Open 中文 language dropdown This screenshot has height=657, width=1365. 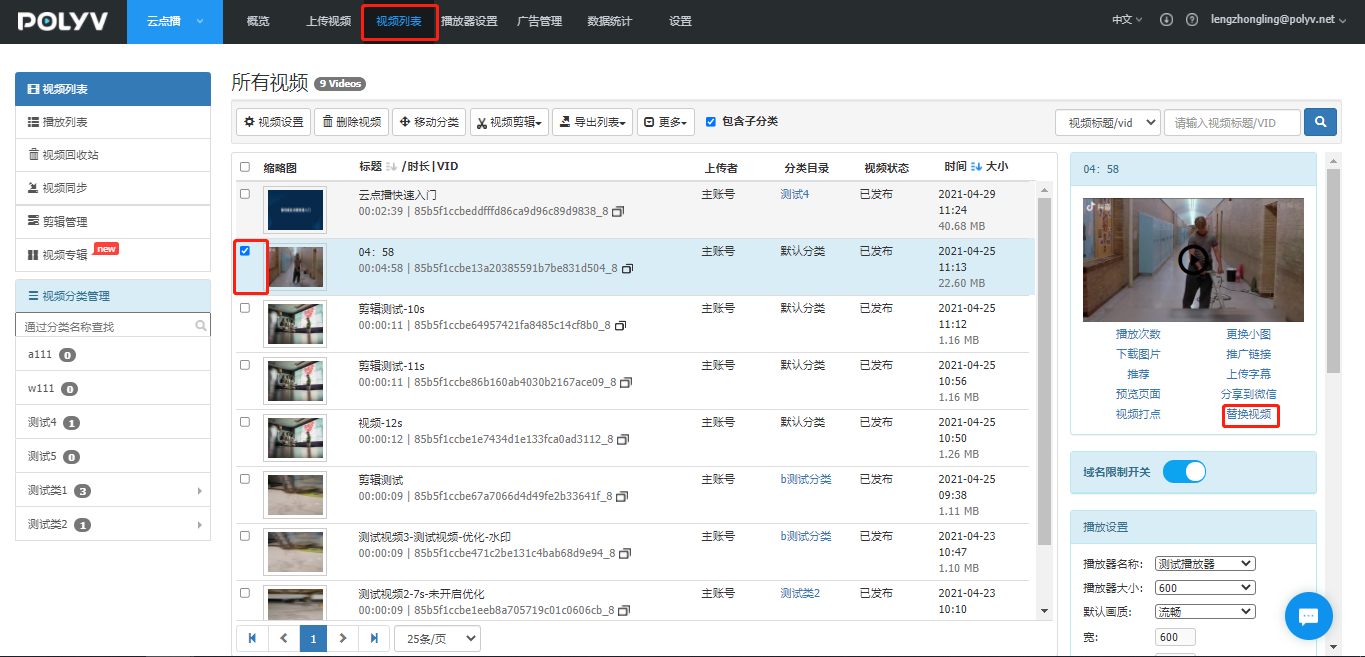click(1128, 20)
